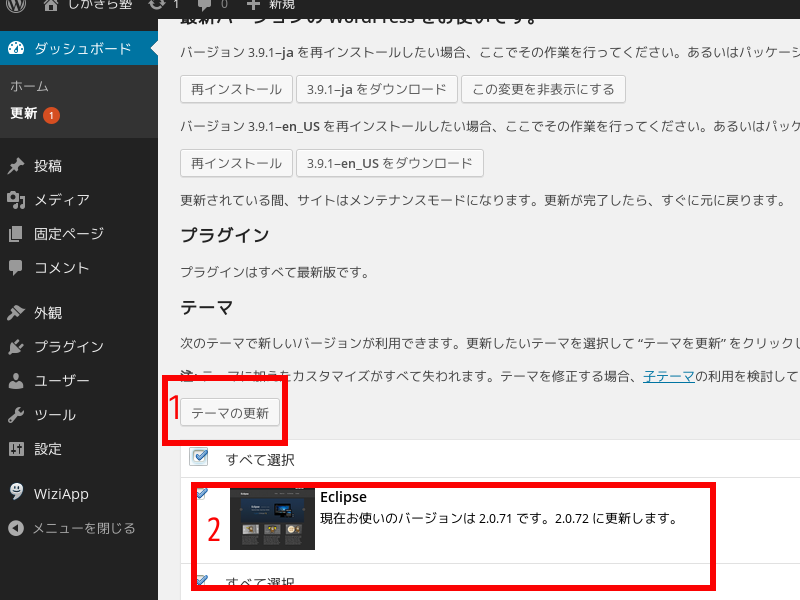Toggle the Eclipse theme checkbox
This screenshot has height=600, width=800.
(x=202, y=493)
